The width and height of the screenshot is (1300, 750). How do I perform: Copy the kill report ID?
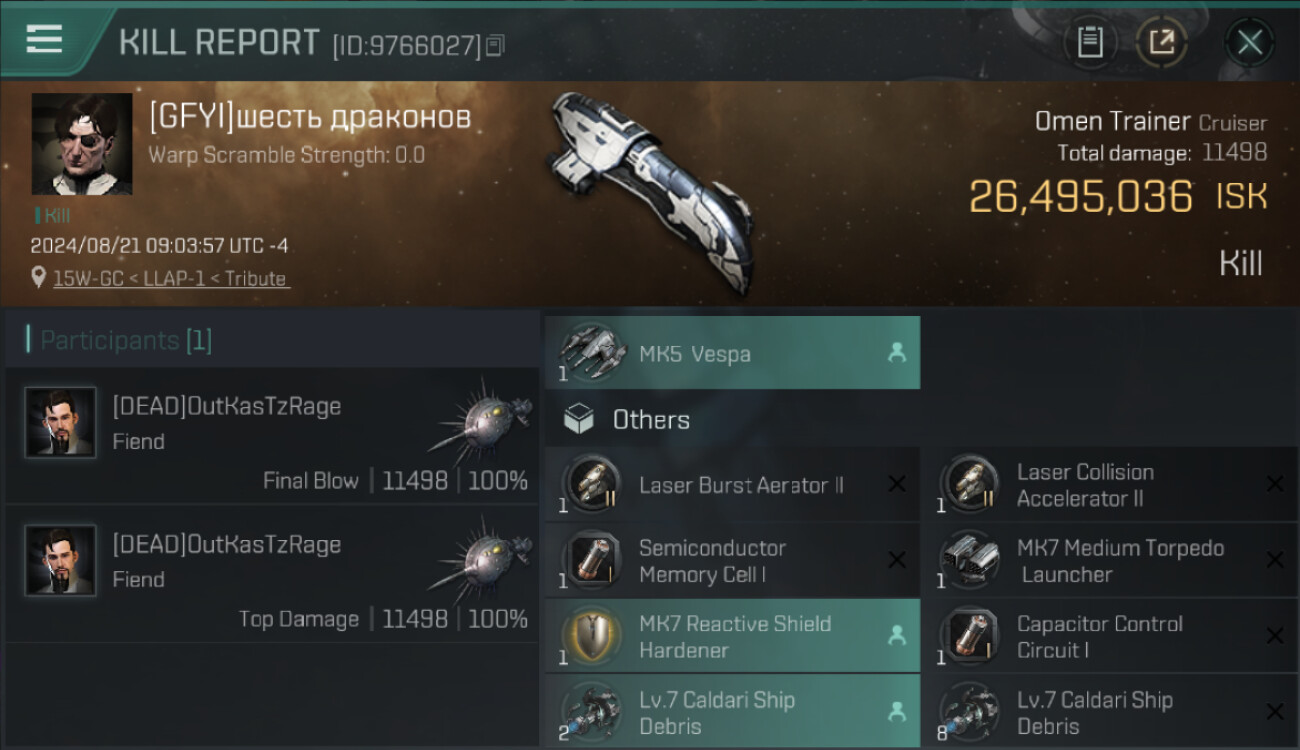[496, 45]
